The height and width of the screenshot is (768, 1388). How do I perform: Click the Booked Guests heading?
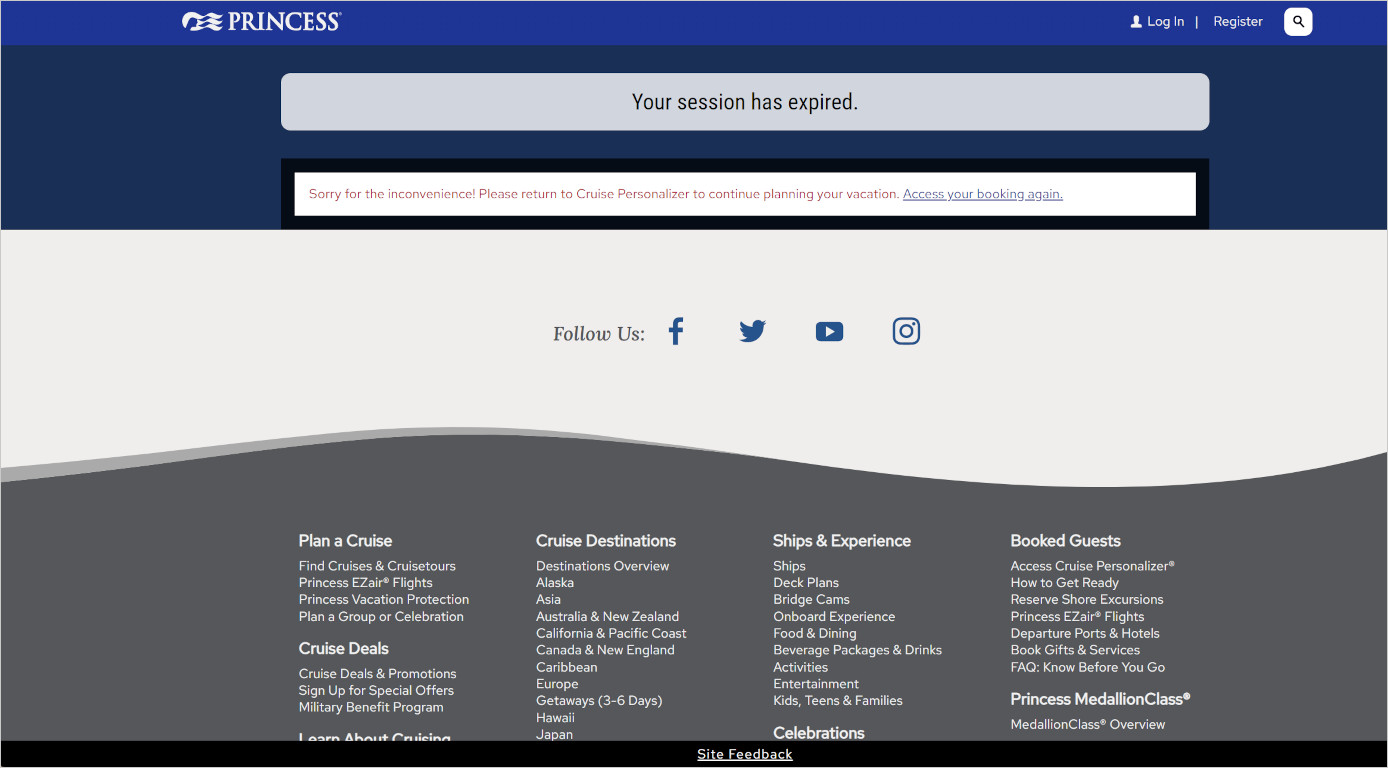coord(1066,541)
